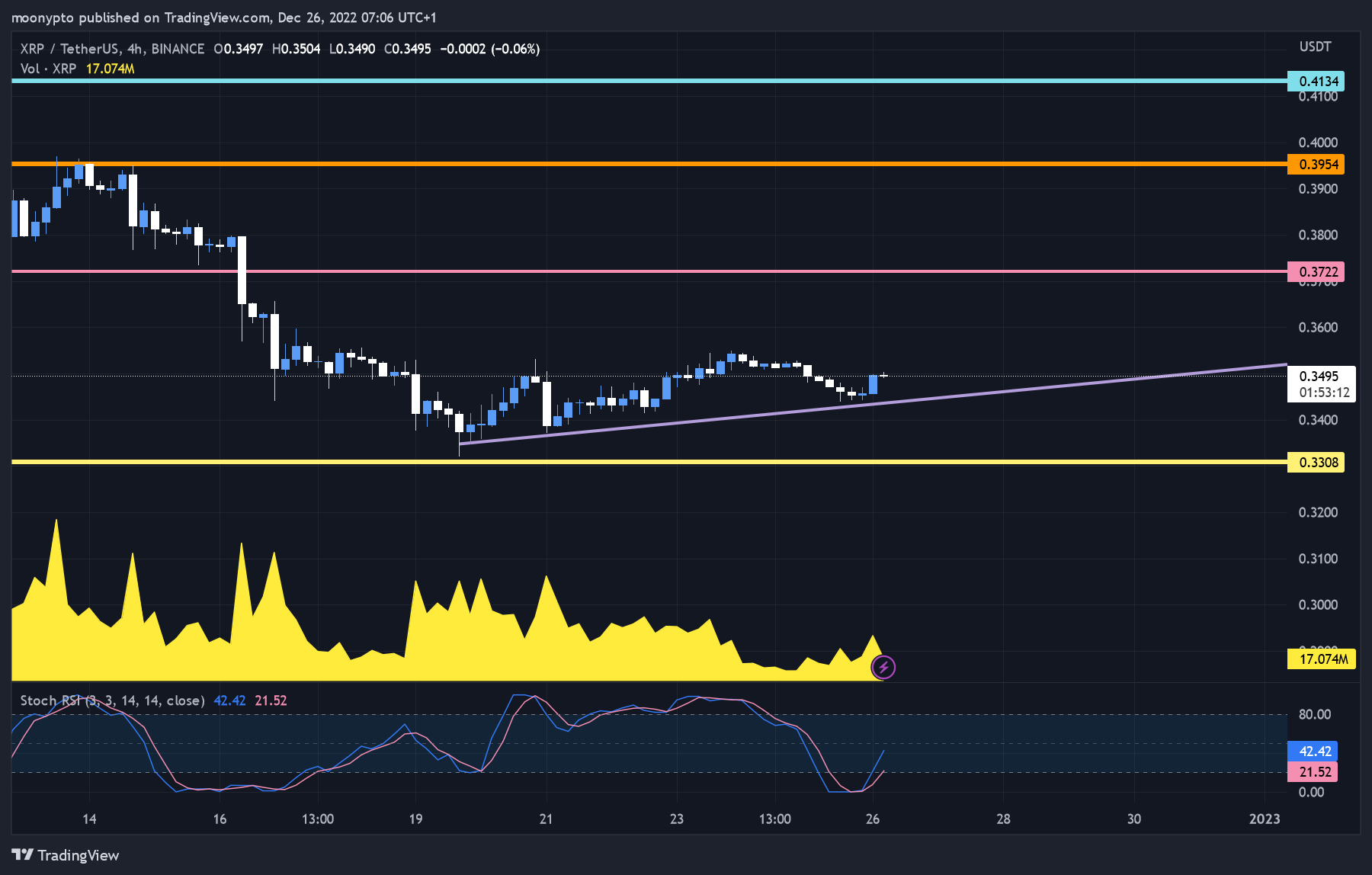Click the 42.42 Stoch RSI axis label
The image size is (1372, 875).
pos(1313,751)
